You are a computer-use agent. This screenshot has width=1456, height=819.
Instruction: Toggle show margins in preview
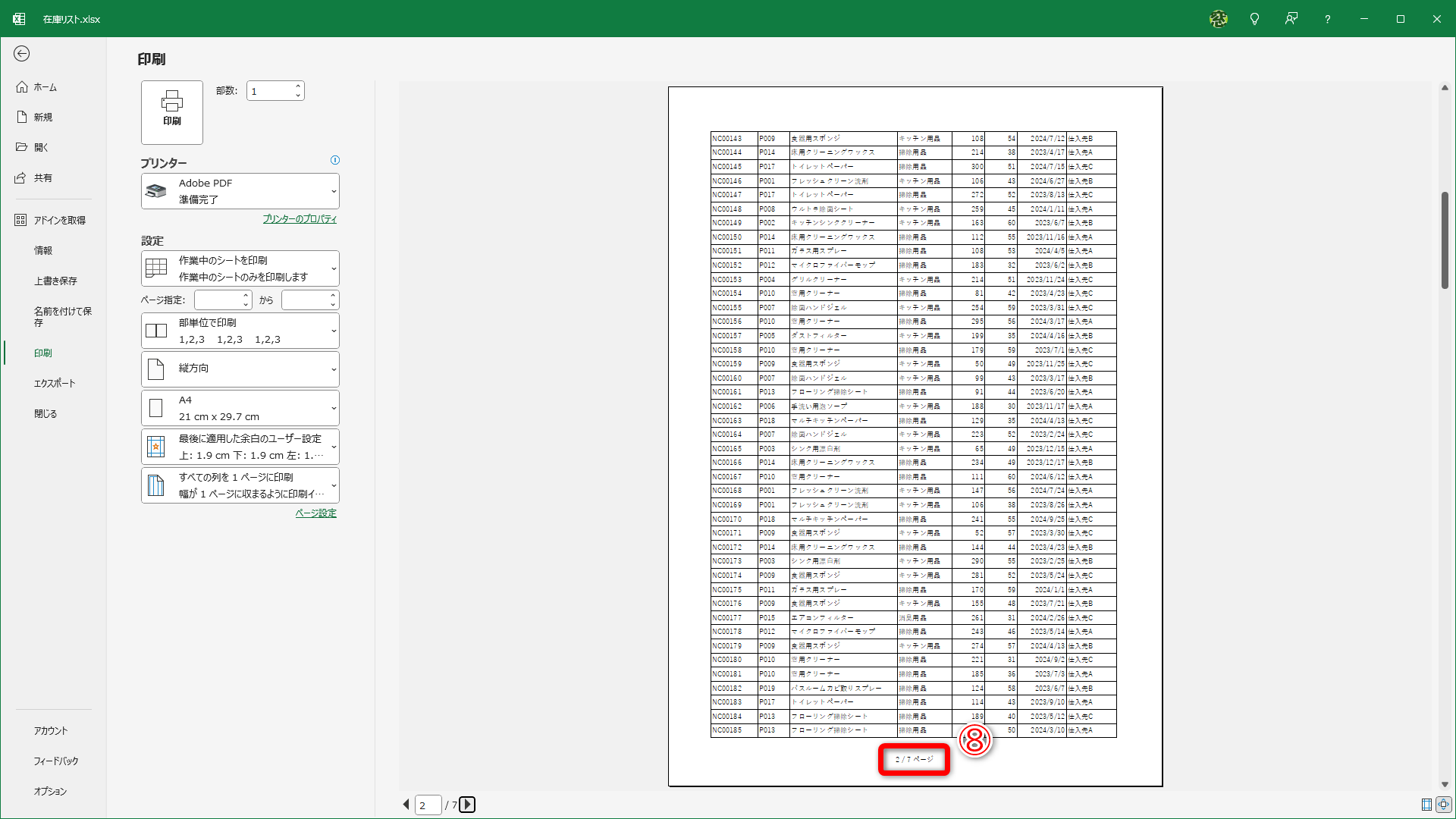point(1426,805)
